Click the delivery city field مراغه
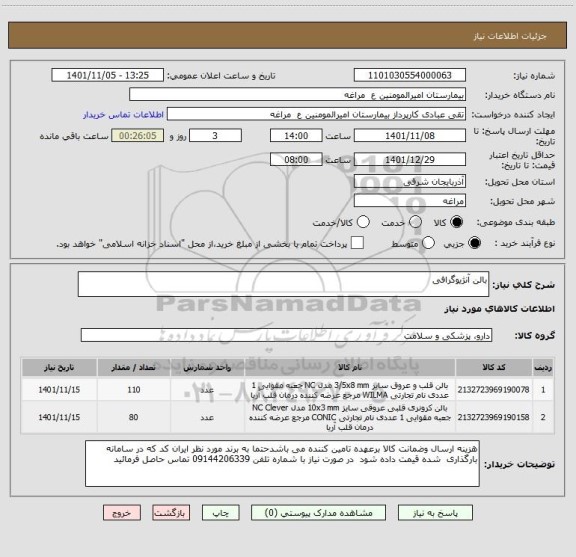 (x=410, y=201)
